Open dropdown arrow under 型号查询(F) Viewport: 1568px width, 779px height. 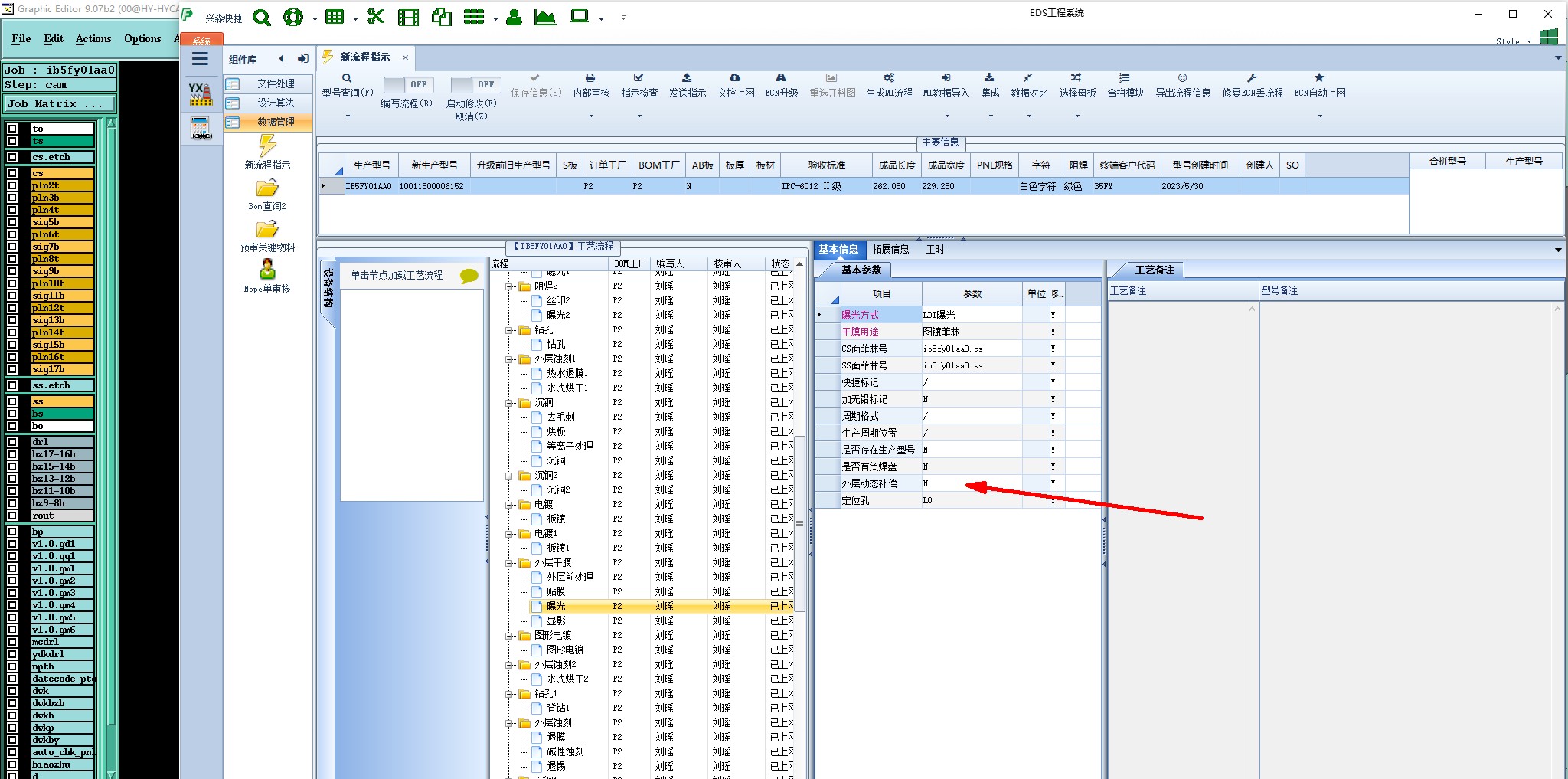pyautogui.click(x=348, y=116)
